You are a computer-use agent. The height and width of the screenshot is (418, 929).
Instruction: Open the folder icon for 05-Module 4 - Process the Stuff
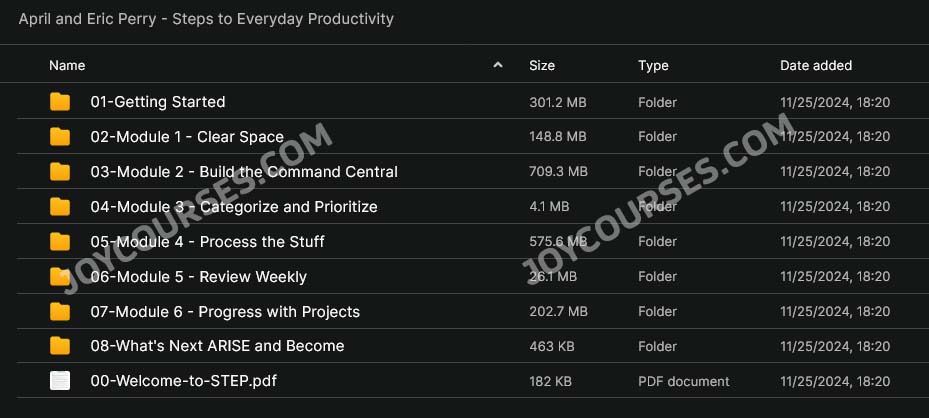(60, 242)
